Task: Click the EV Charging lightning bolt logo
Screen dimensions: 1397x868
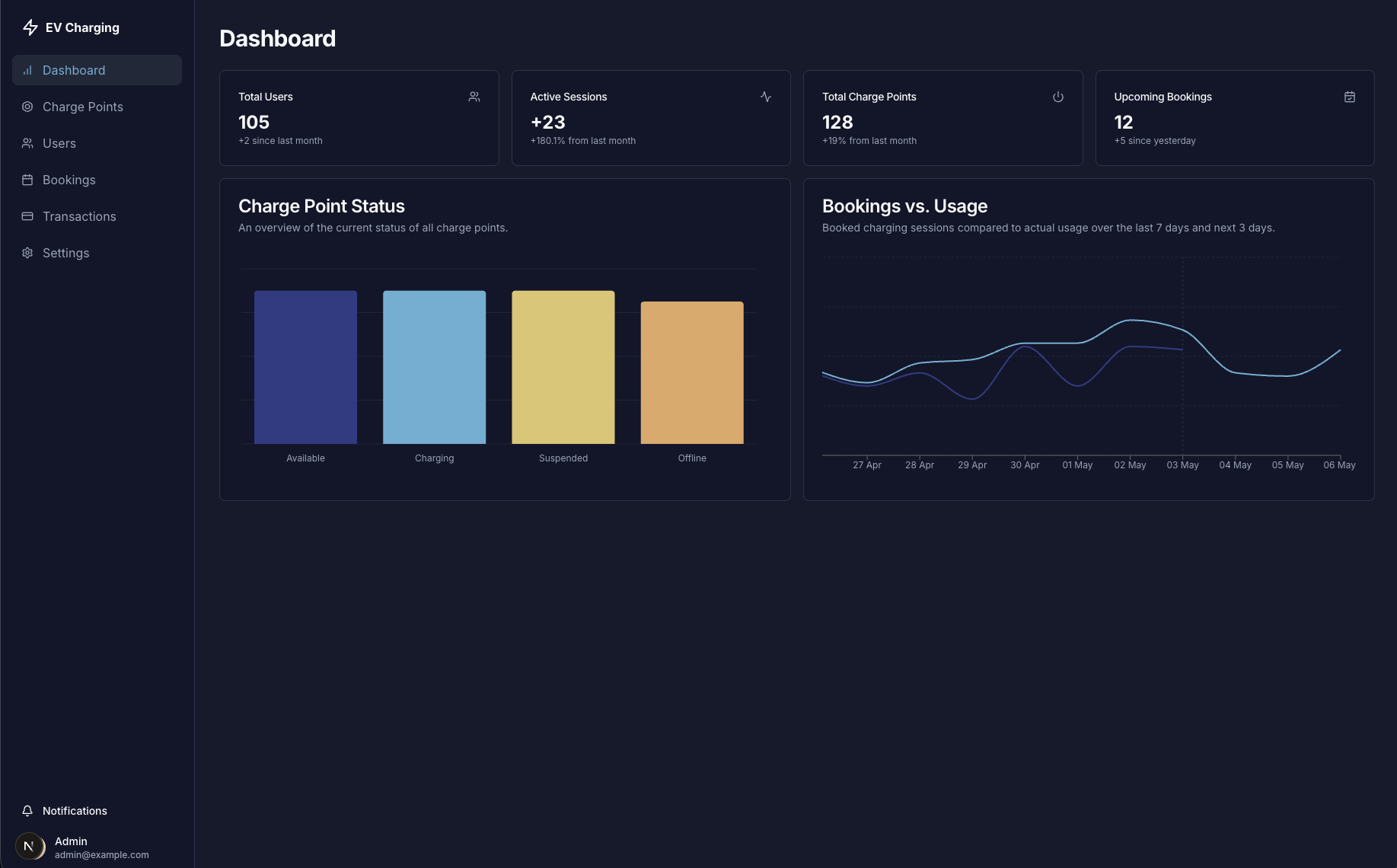Action: pos(30,27)
